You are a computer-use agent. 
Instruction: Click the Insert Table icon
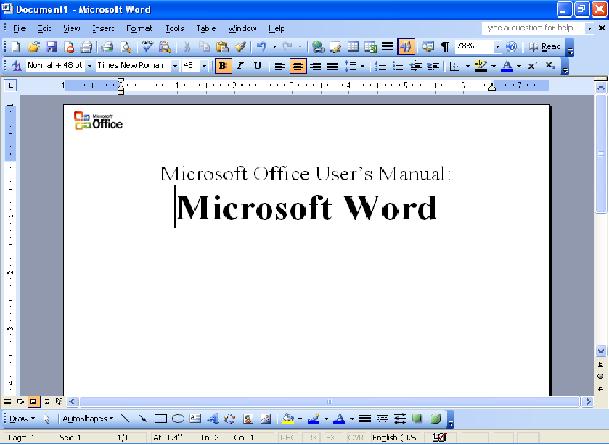point(353,47)
